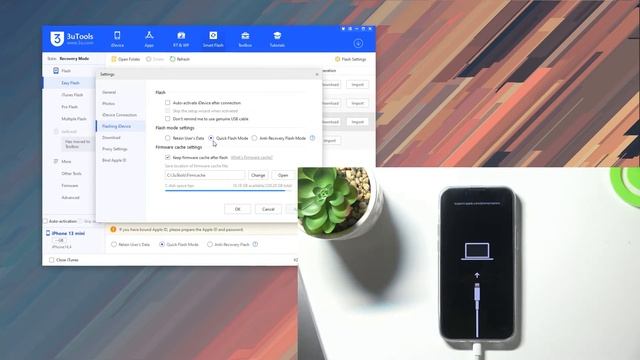The image size is (640, 360).
Task: Confirm the Settings dialog with OK
Action: (238, 209)
